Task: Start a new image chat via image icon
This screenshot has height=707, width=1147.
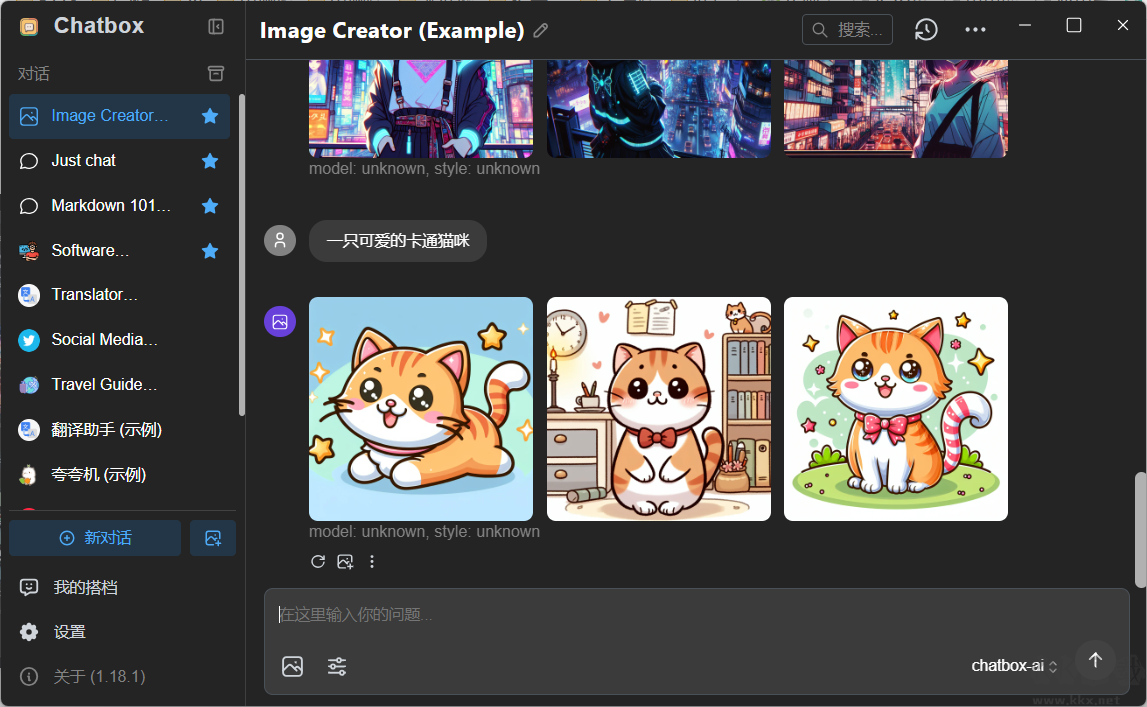Action: [212, 538]
